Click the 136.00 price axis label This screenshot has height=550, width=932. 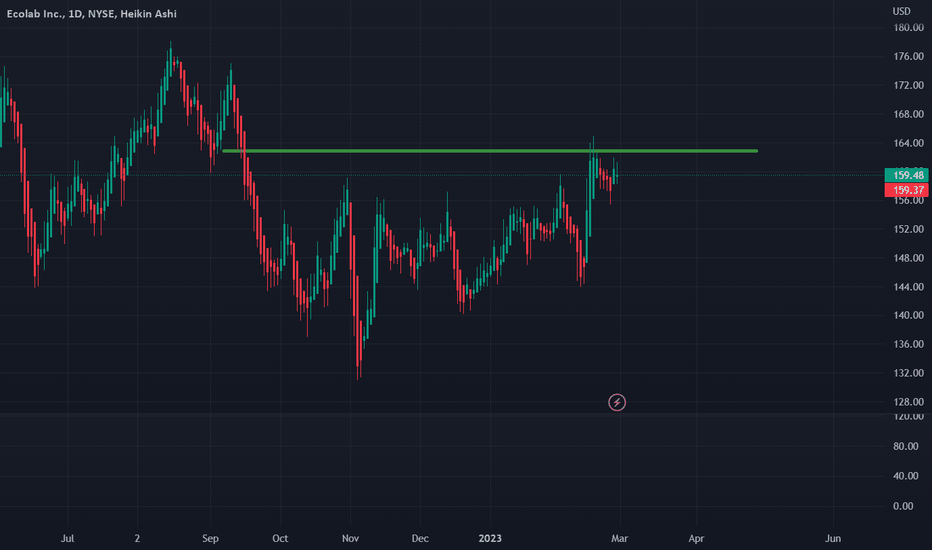pos(909,344)
